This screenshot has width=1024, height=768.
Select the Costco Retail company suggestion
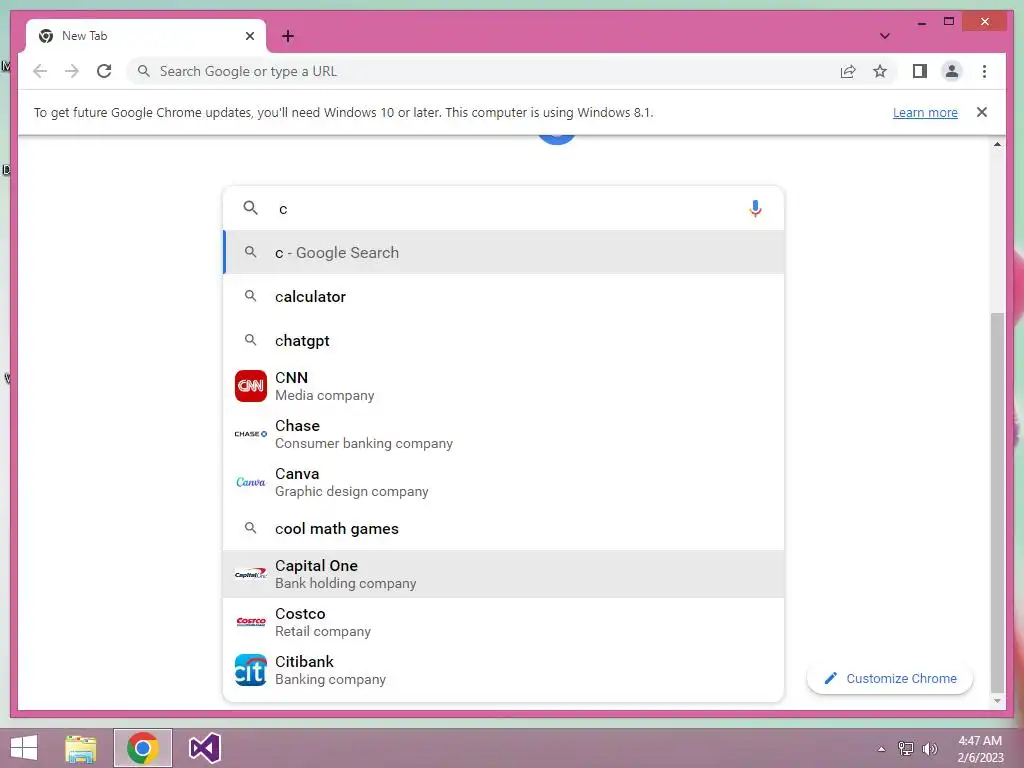[x=503, y=622]
